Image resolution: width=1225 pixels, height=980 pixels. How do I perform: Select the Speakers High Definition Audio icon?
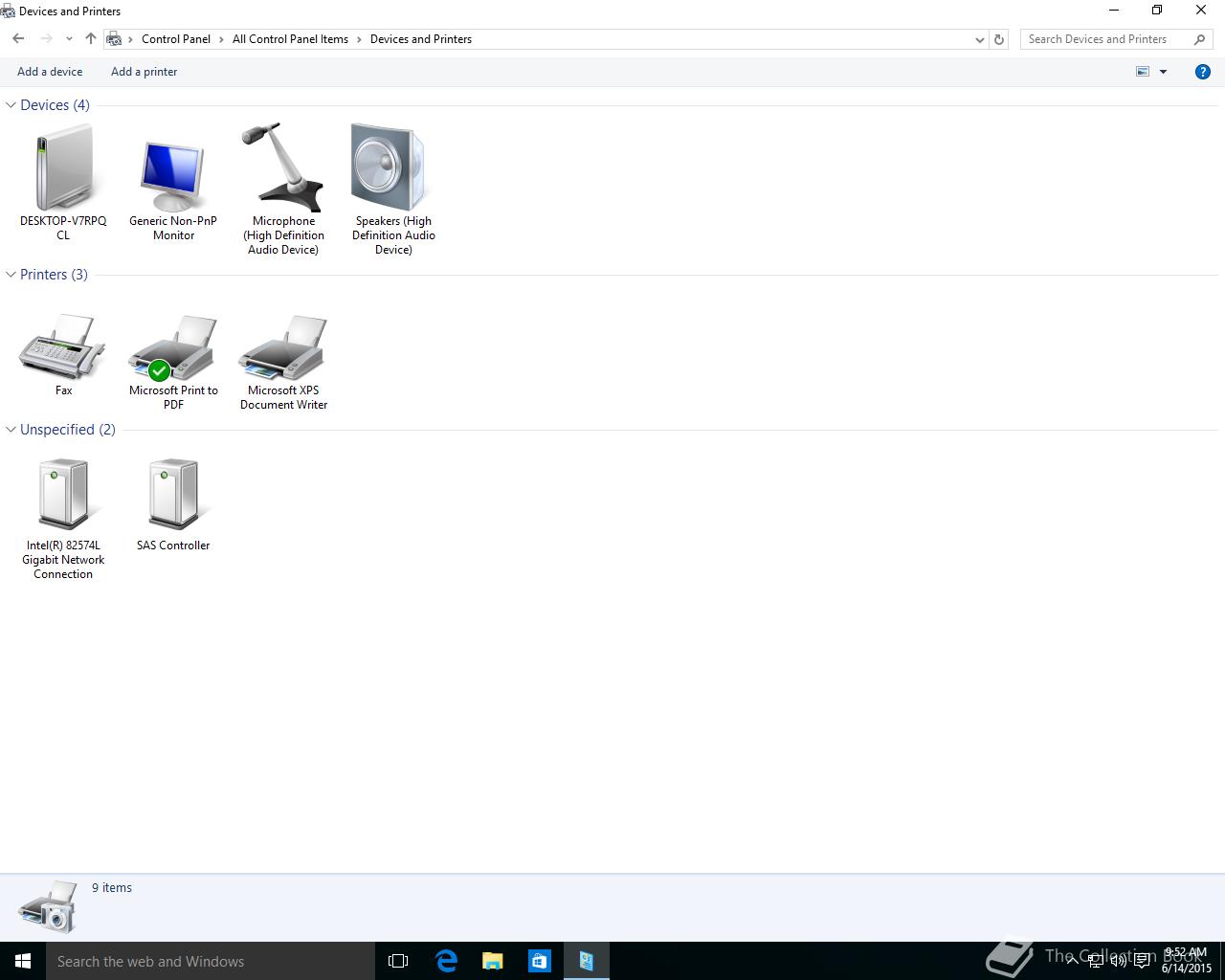tap(389, 167)
